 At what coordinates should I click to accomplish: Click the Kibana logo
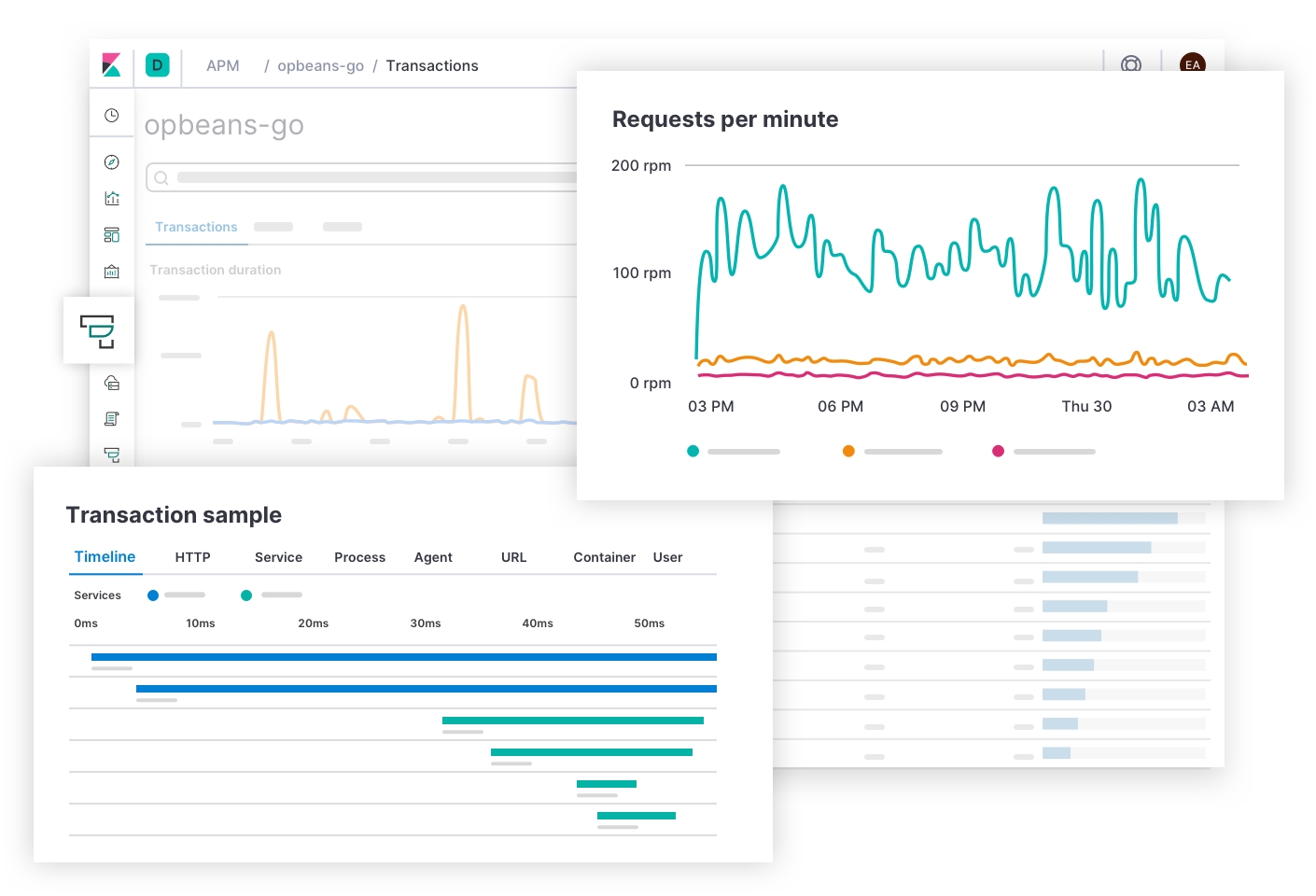pos(112,64)
